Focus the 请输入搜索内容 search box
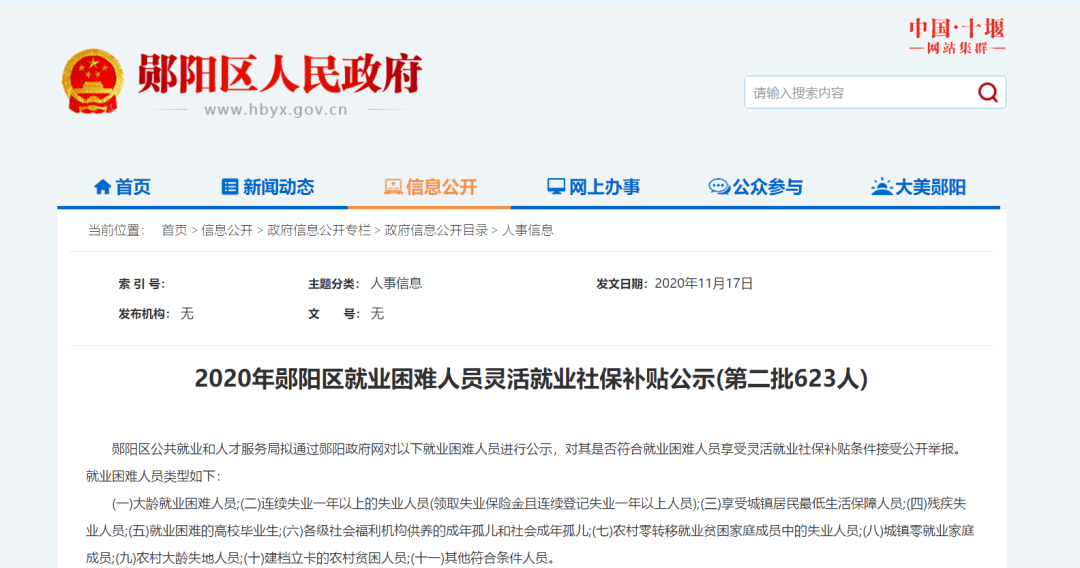The height and width of the screenshot is (568, 1080). click(x=858, y=93)
